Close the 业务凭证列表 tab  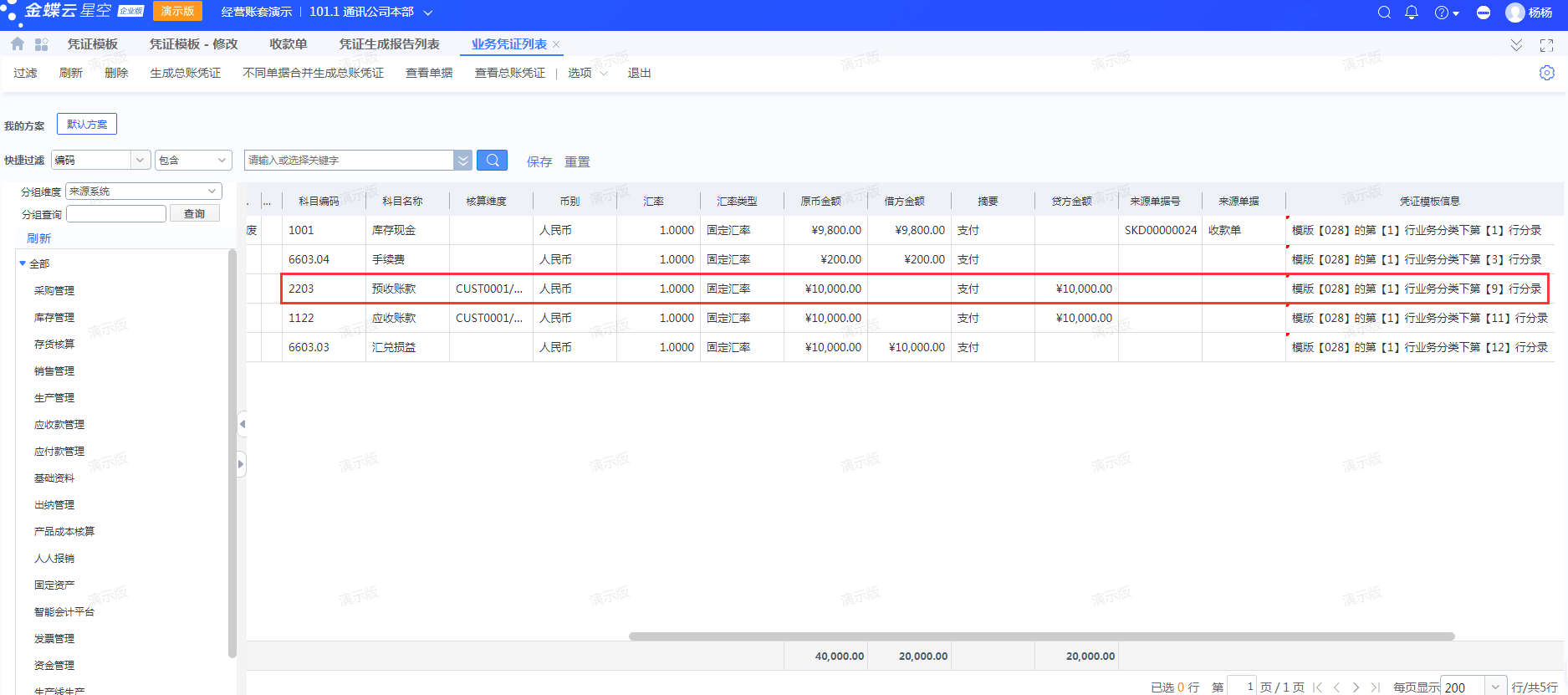tap(556, 44)
